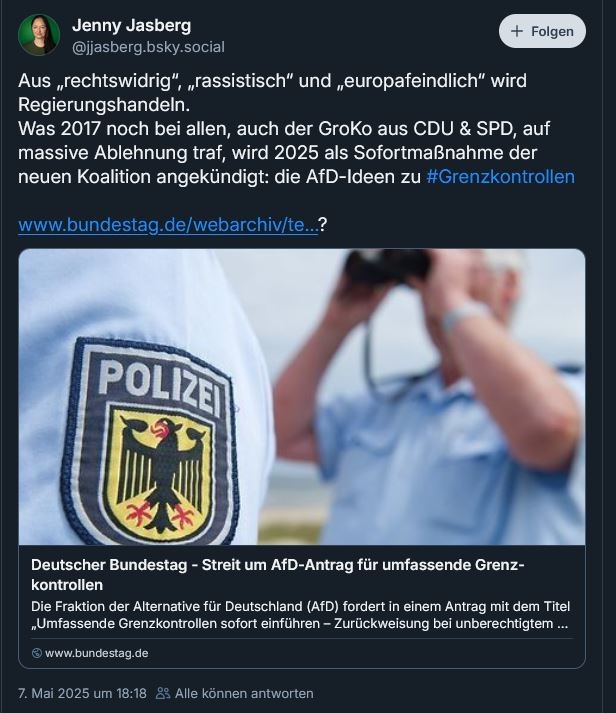Open Jenny Jasberg's profile avatar
Screen dimensions: 616x713
tap(39, 35)
